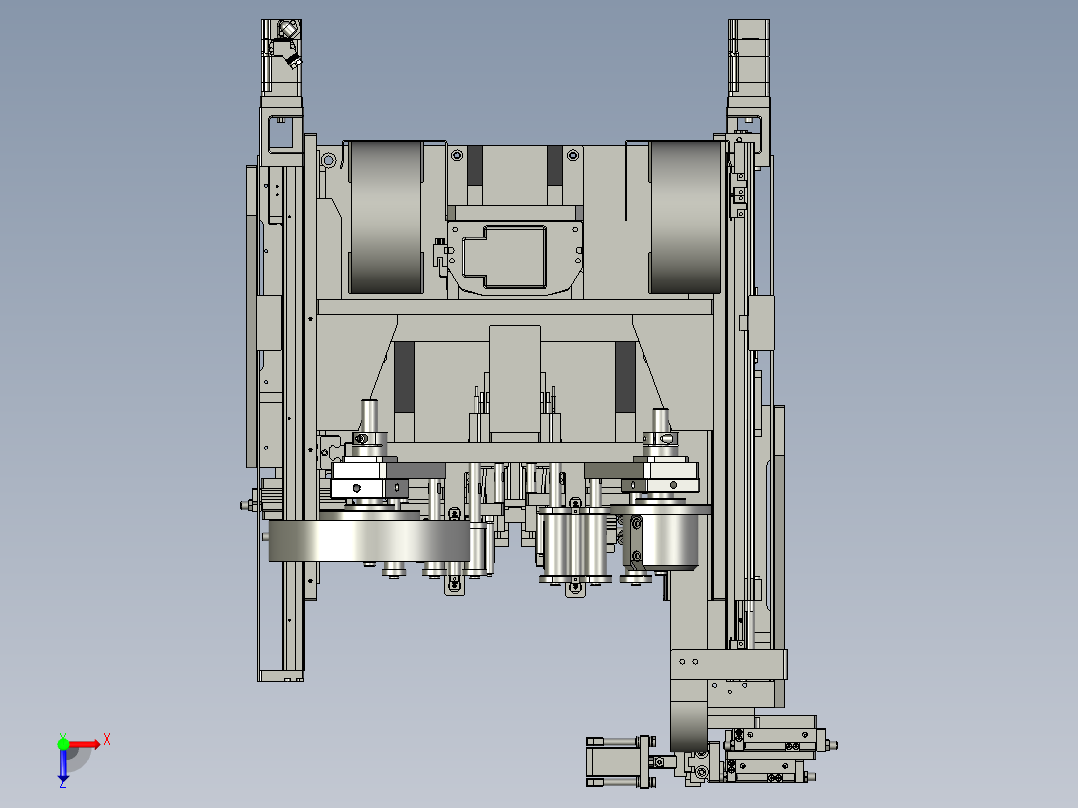Click the red X axis arrow
Screen dimensions: 1078x808
coord(84,744)
